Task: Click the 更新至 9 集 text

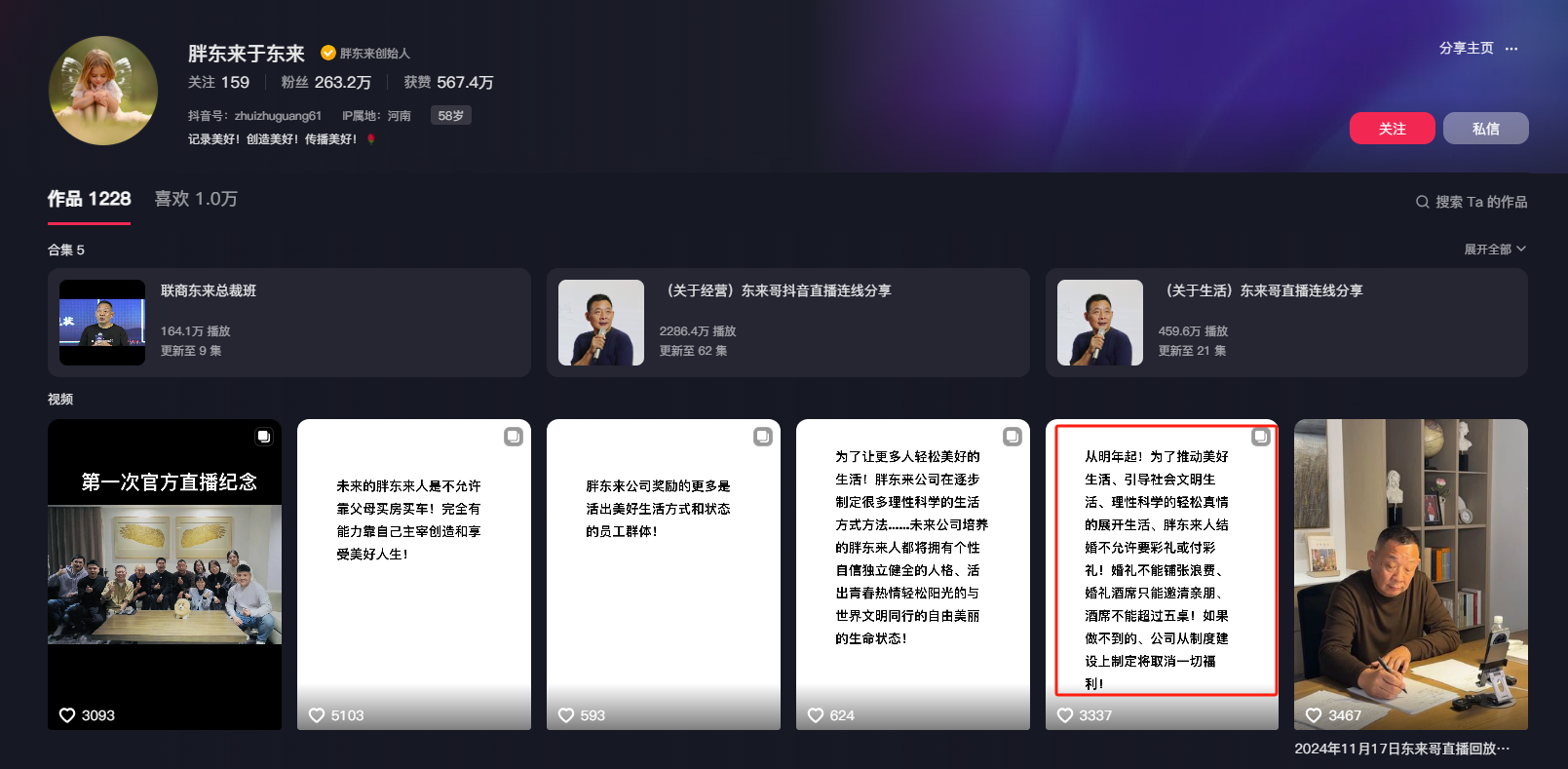Action: tap(191, 351)
